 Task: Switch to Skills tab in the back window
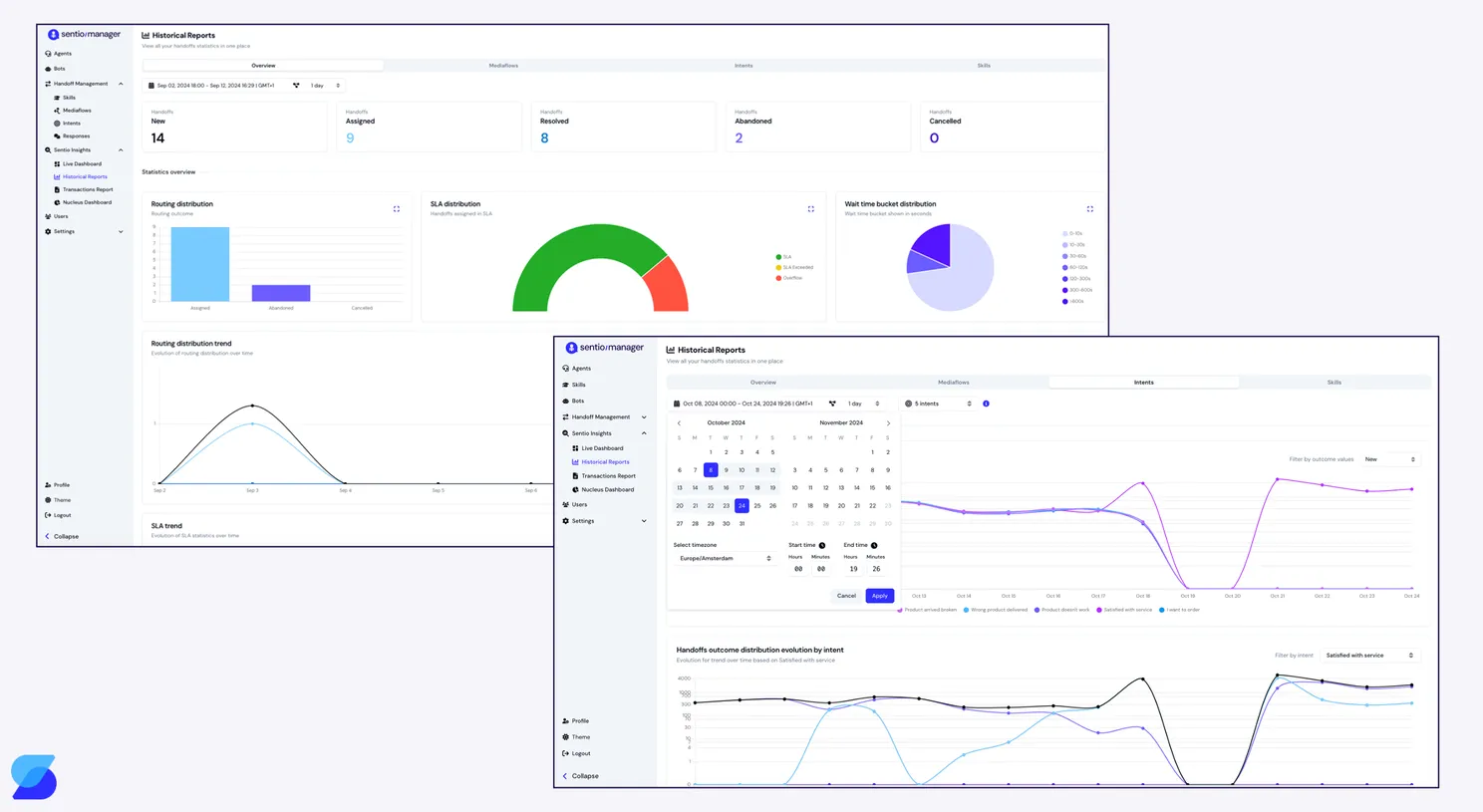[x=984, y=66]
